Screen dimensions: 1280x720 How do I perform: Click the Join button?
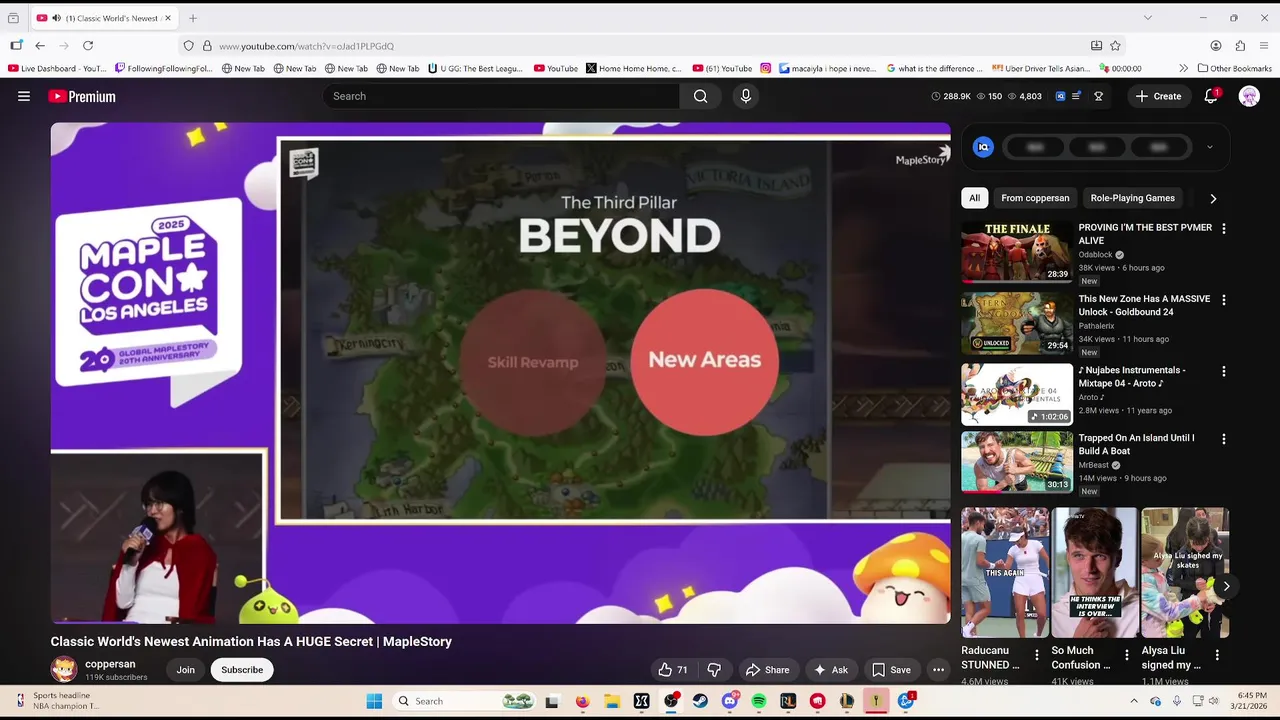tap(186, 670)
